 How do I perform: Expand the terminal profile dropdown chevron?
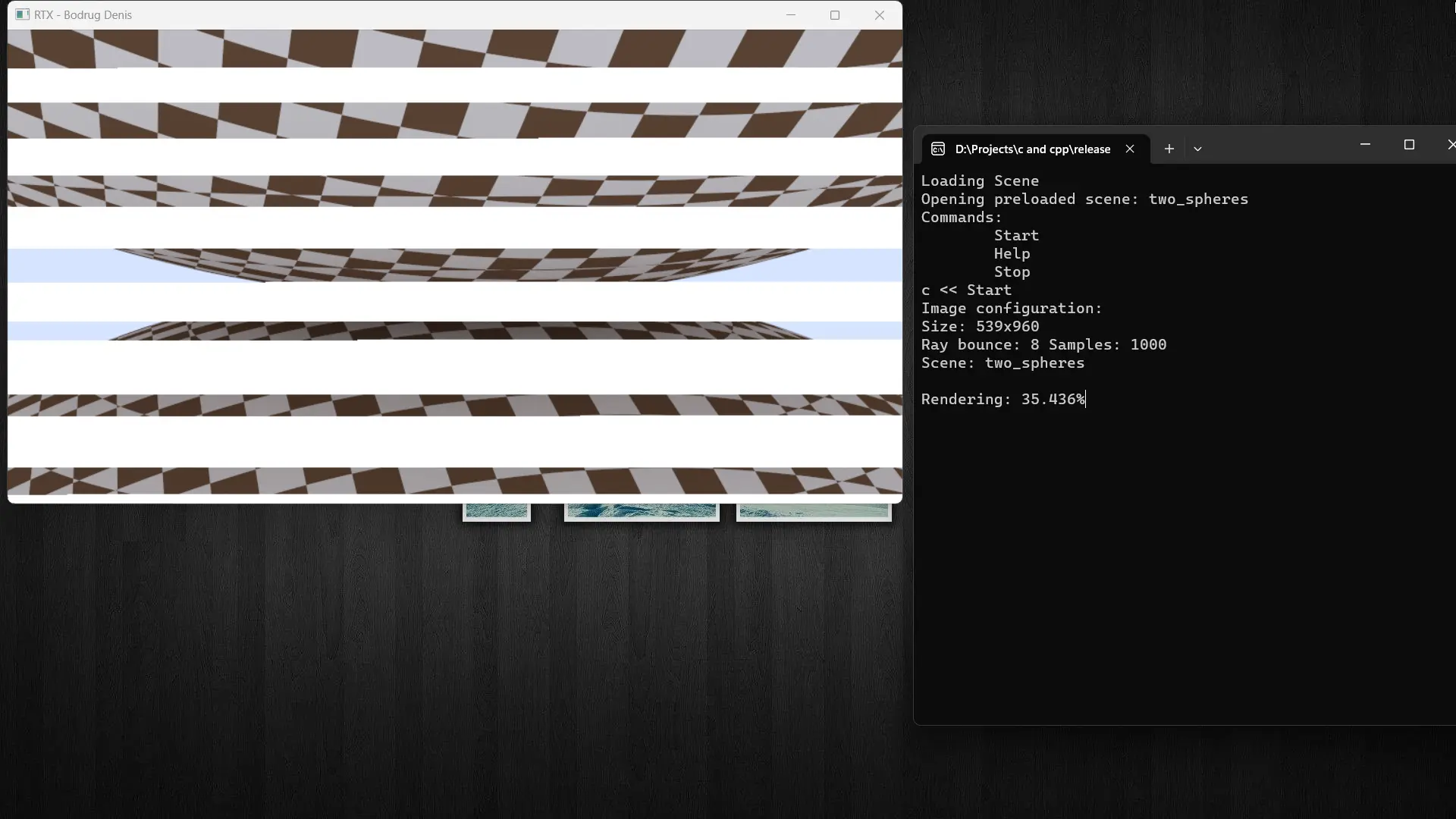tap(1197, 149)
